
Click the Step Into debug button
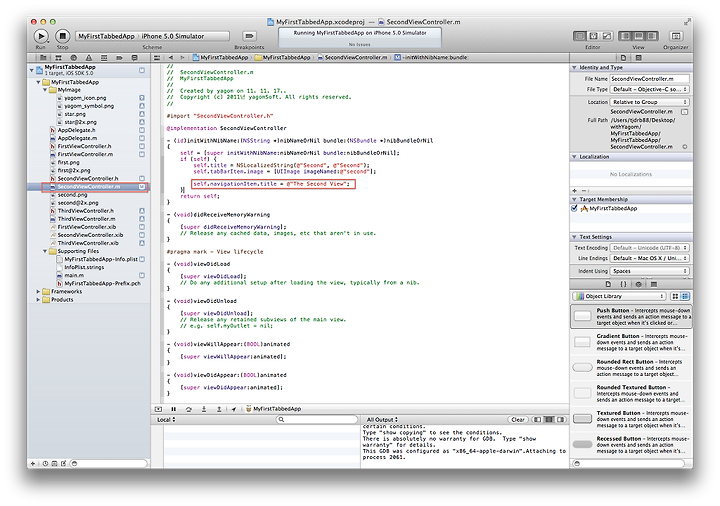coord(204,409)
